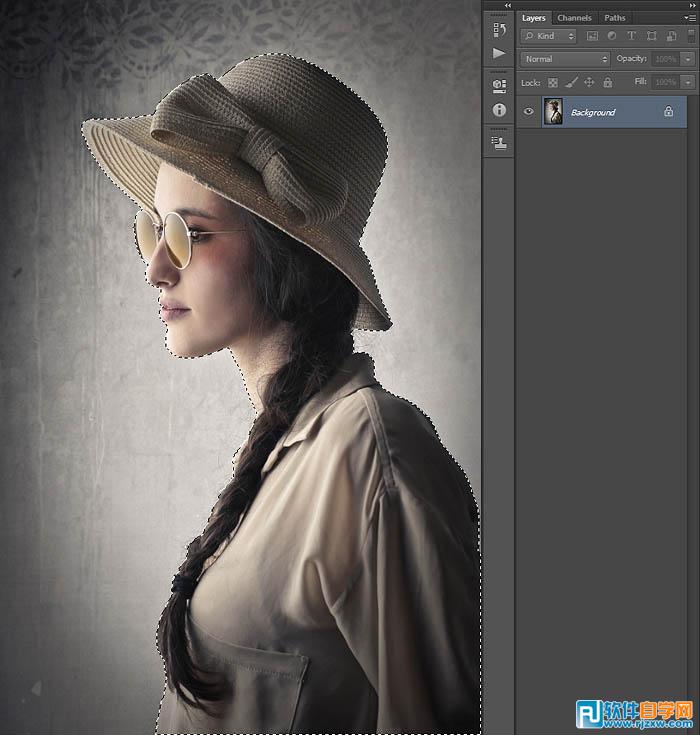Open the Kind filter type dropdown
Screen dimensions: 700x735
550,36
